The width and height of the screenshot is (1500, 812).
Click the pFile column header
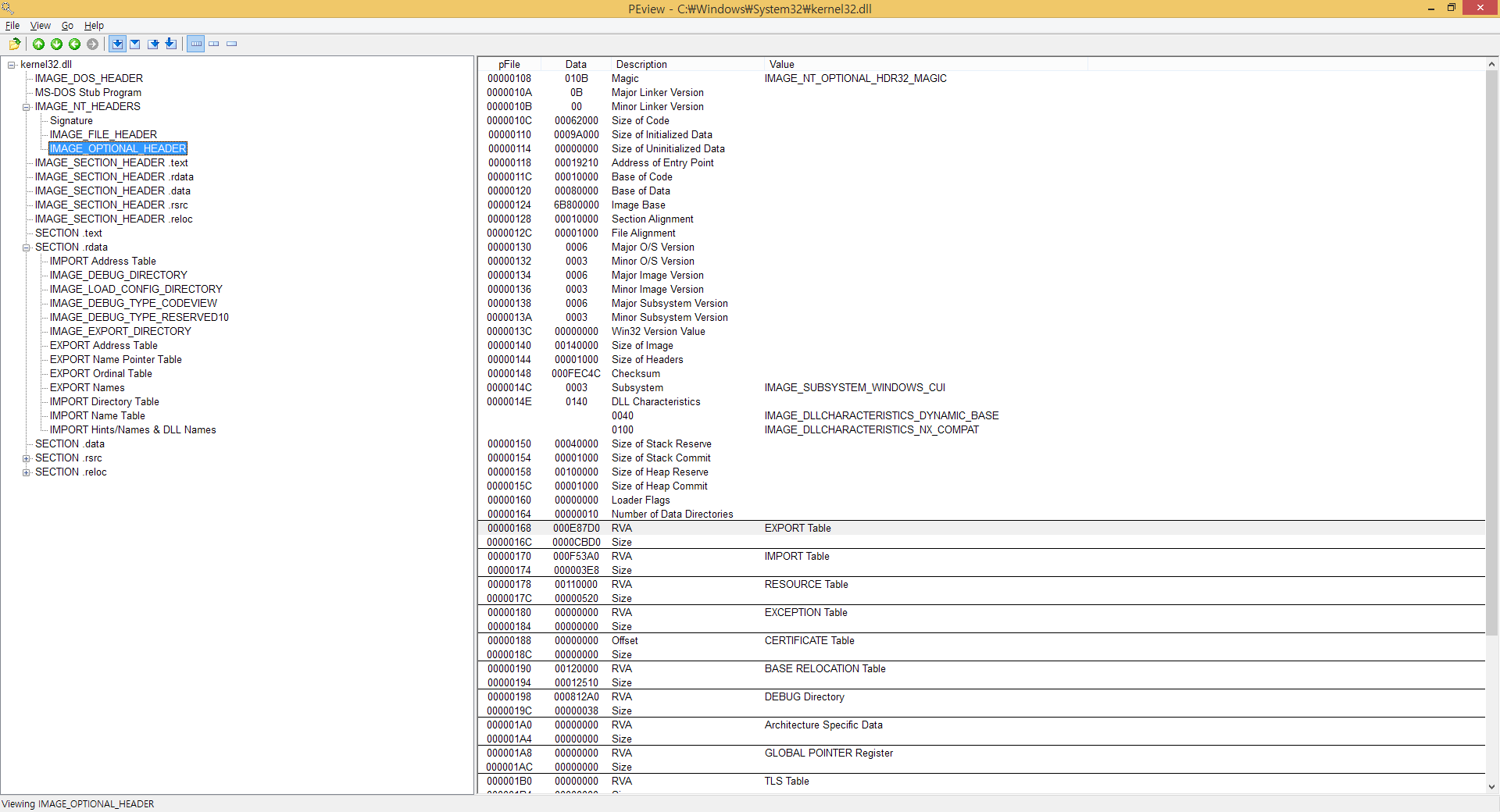click(x=509, y=64)
